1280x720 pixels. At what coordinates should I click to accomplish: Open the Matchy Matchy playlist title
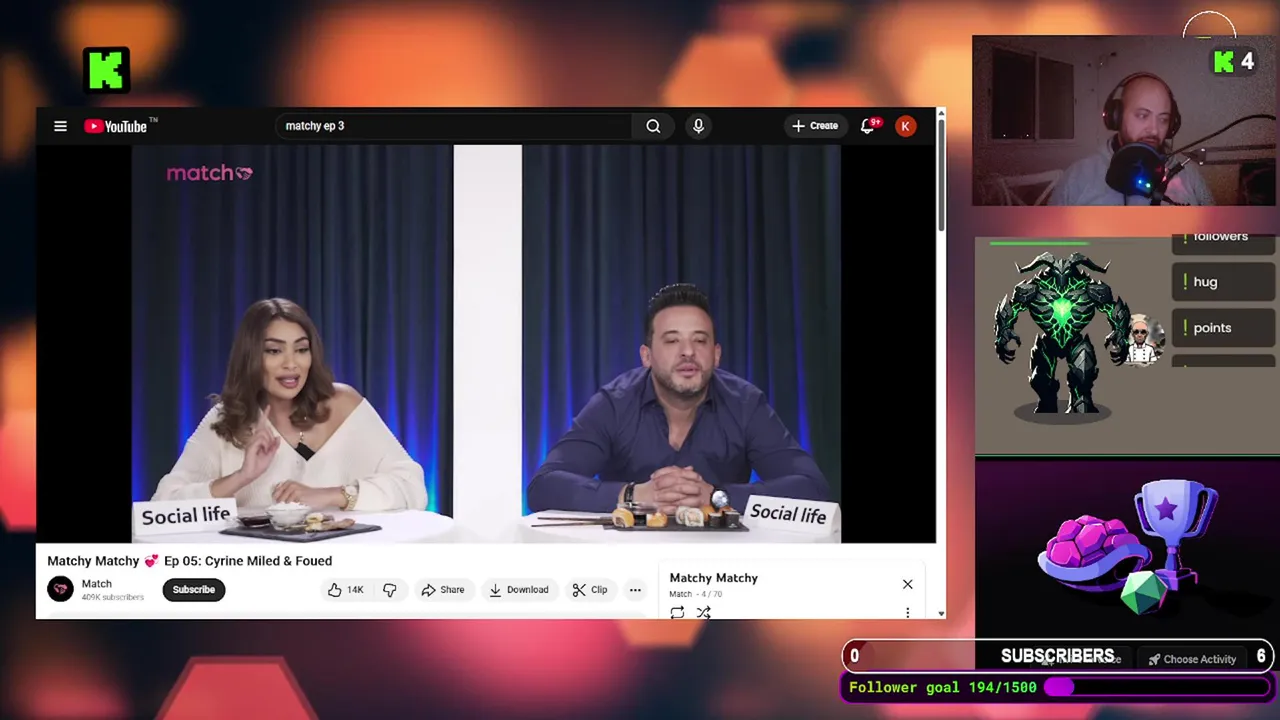pos(714,578)
